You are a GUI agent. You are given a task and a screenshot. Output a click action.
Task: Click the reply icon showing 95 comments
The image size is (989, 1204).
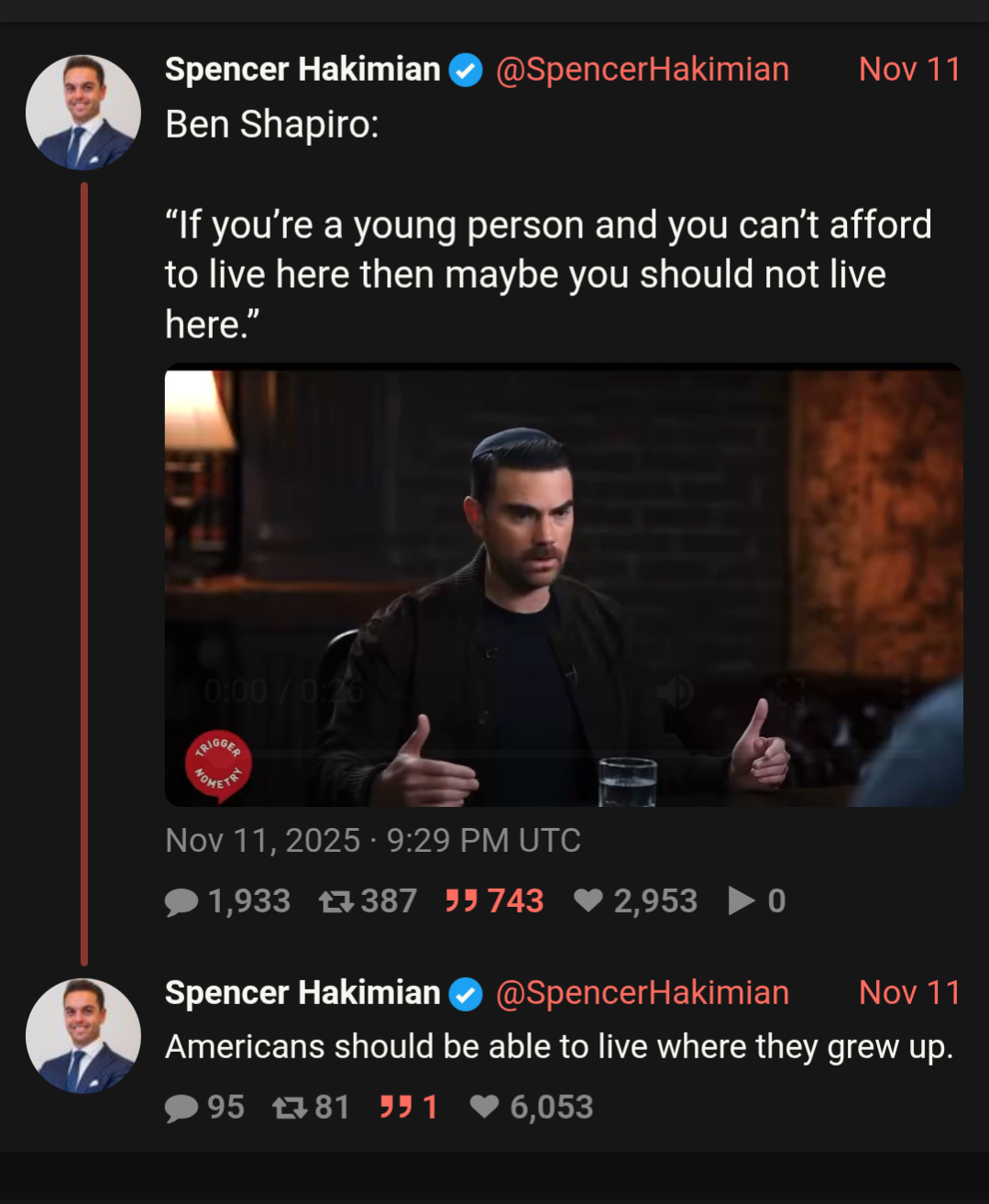click(x=181, y=1109)
